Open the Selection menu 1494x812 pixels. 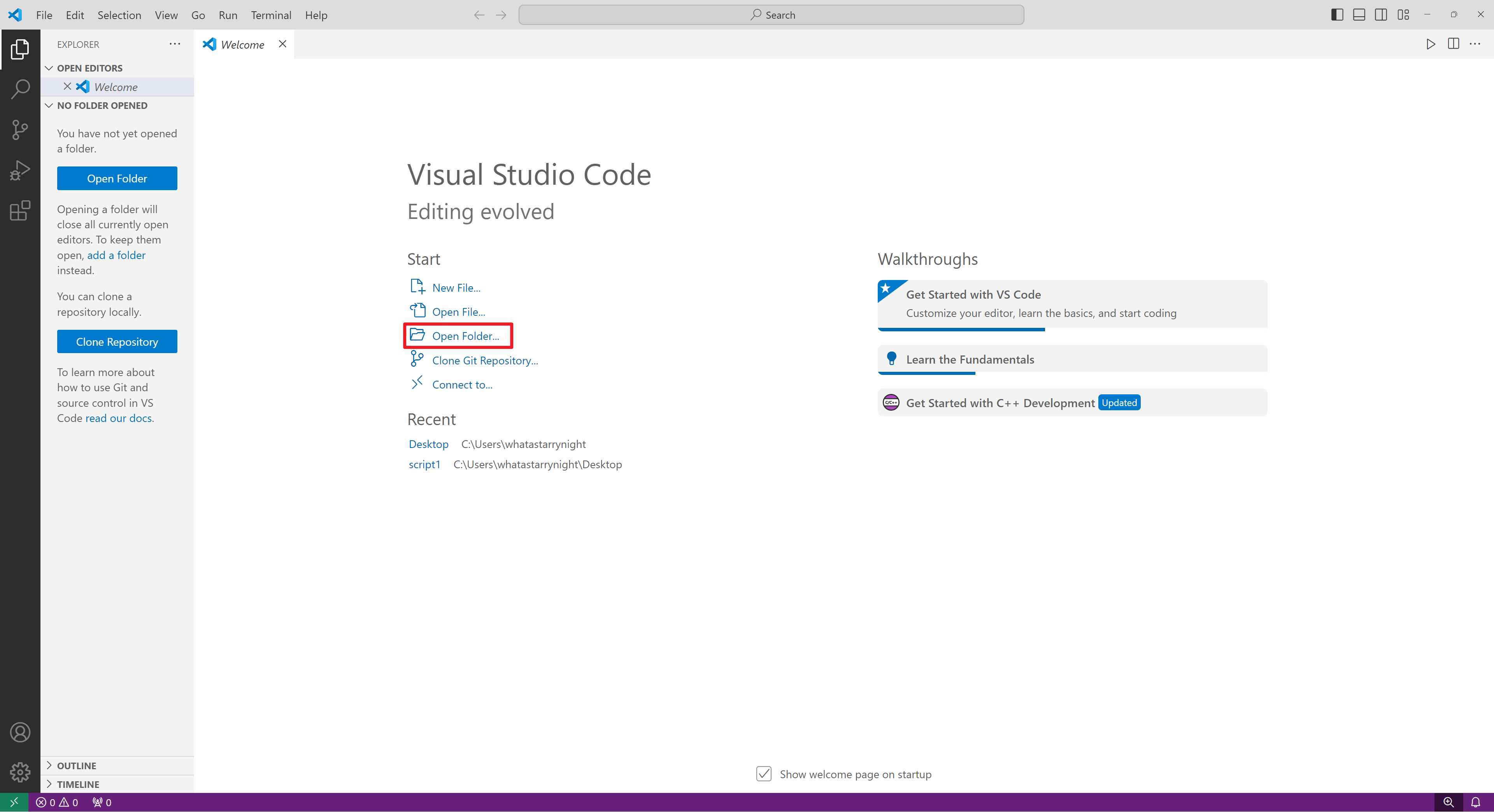[x=119, y=15]
